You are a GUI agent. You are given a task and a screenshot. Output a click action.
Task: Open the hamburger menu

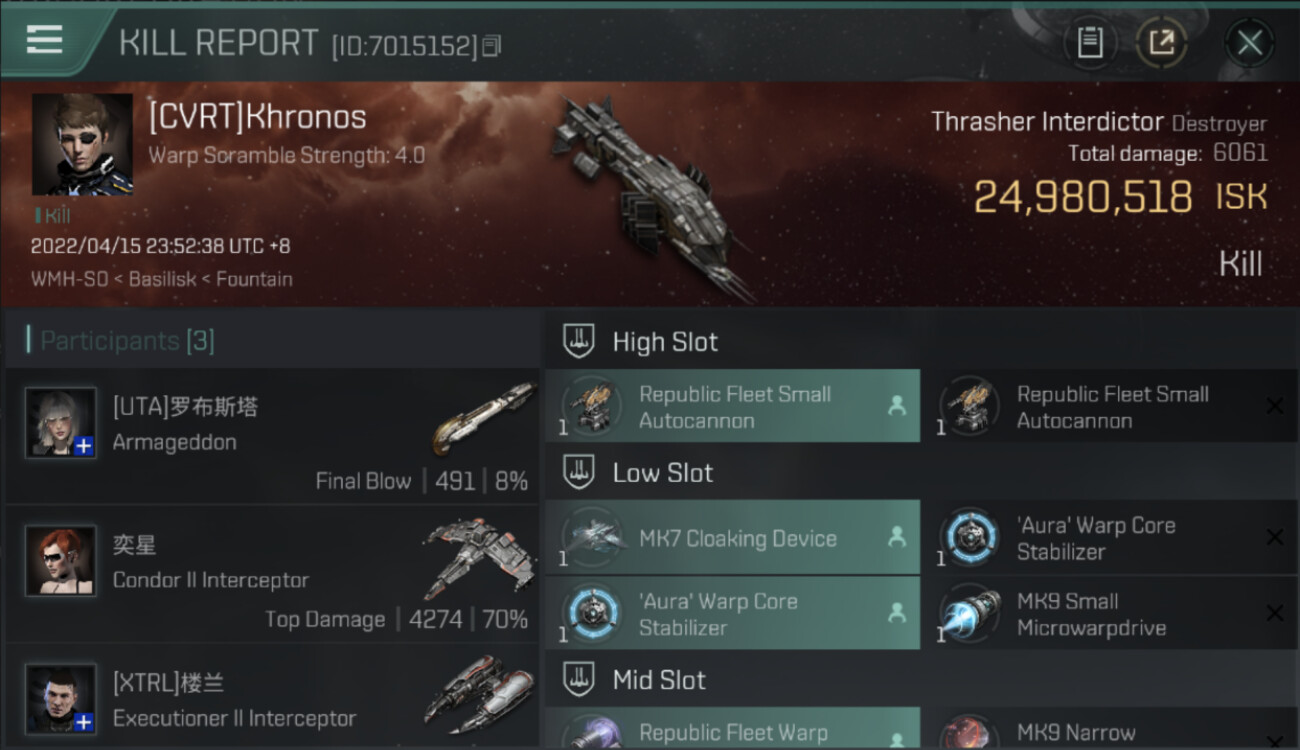(45, 40)
